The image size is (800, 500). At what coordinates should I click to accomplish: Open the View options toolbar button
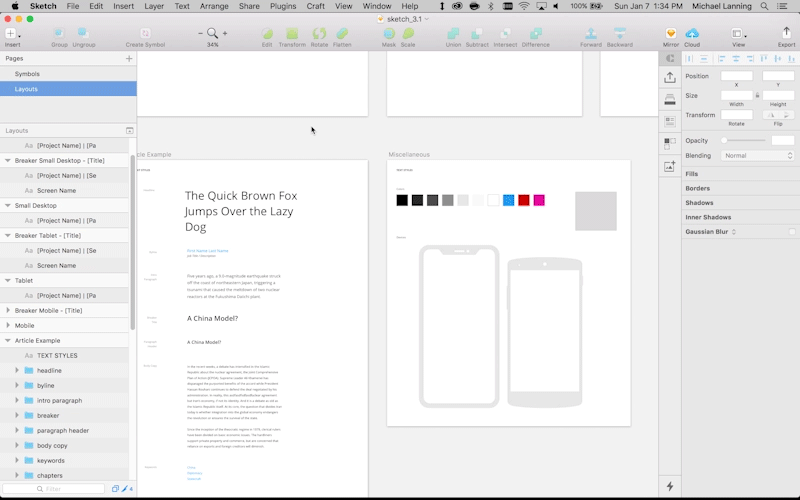pyautogui.click(x=738, y=34)
